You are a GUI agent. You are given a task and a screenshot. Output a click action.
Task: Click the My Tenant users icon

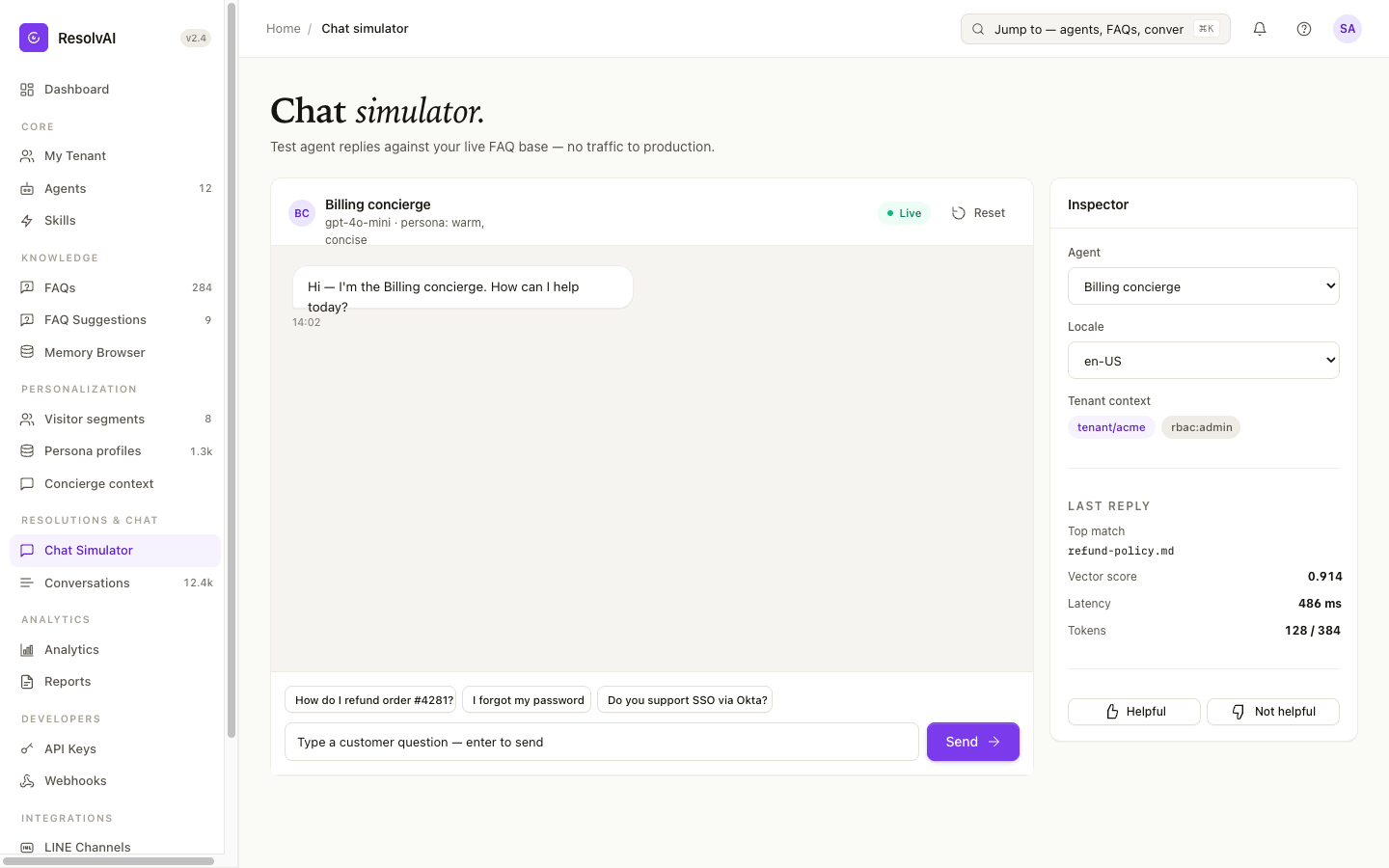coord(27,156)
